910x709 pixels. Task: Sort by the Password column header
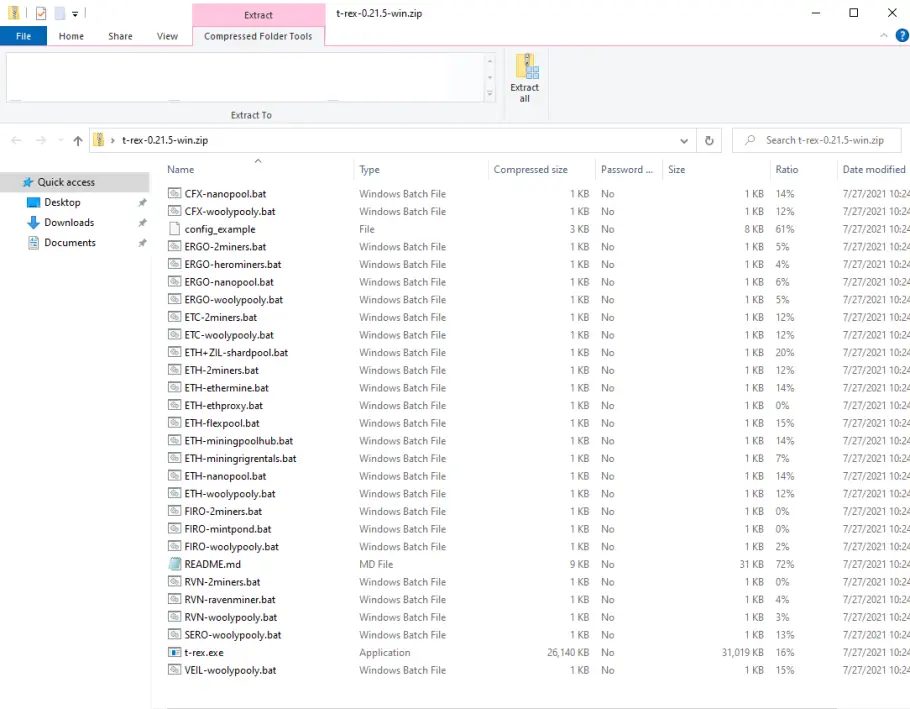(629, 169)
